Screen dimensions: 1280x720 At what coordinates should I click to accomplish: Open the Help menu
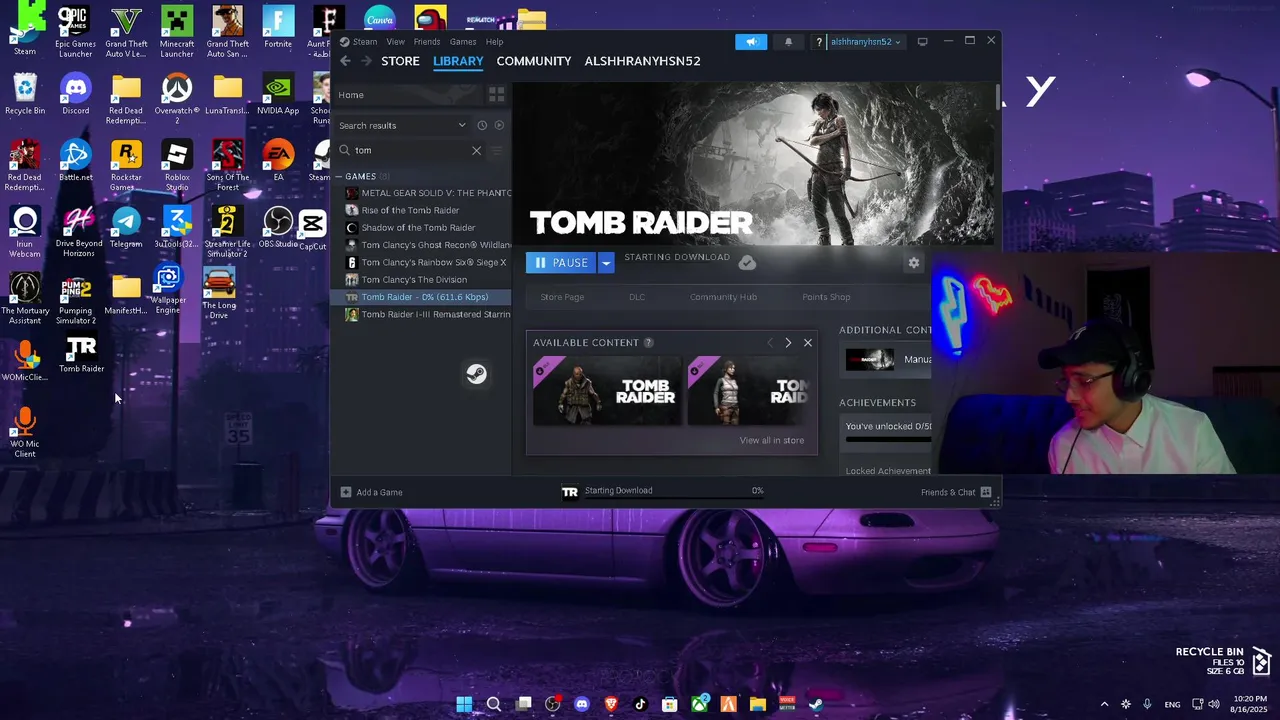tap(494, 42)
